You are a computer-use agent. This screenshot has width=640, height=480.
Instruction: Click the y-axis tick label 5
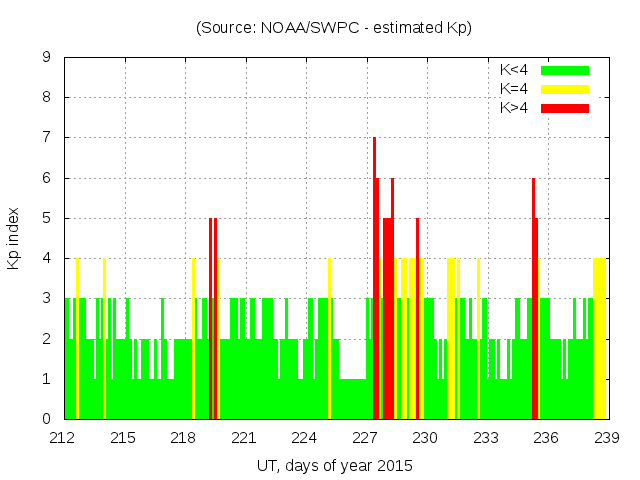[47, 218]
